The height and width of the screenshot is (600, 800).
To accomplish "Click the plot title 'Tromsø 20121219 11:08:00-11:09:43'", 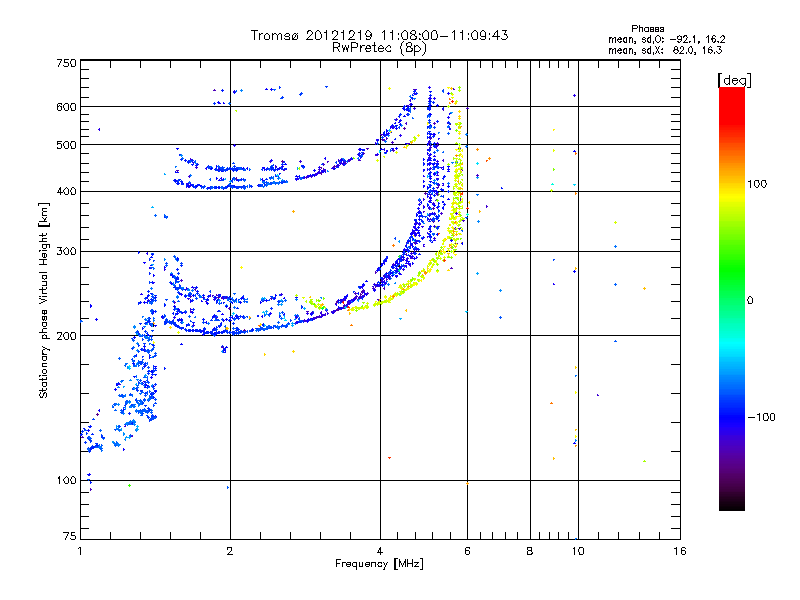I will click(379, 35).
